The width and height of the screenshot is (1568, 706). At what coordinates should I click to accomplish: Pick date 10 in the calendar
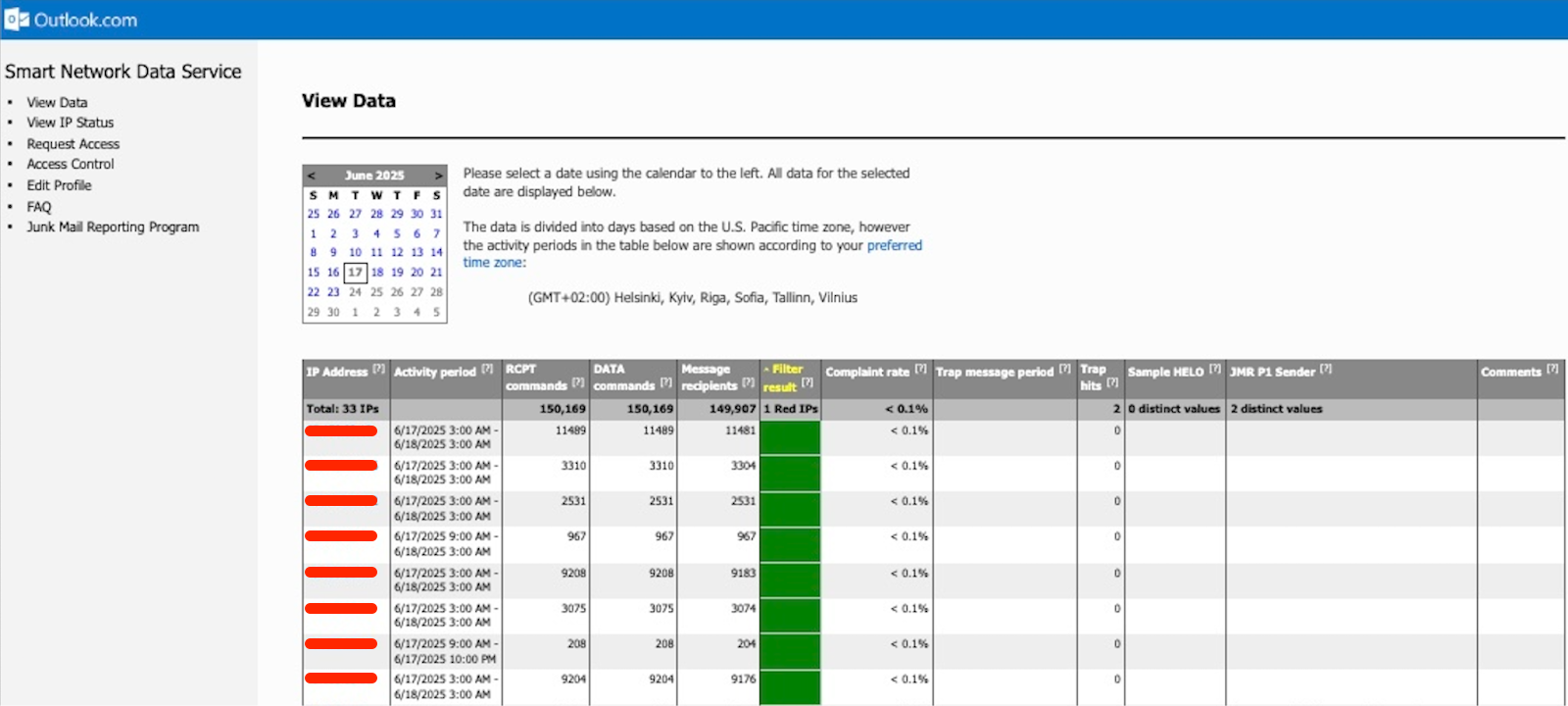point(355,253)
